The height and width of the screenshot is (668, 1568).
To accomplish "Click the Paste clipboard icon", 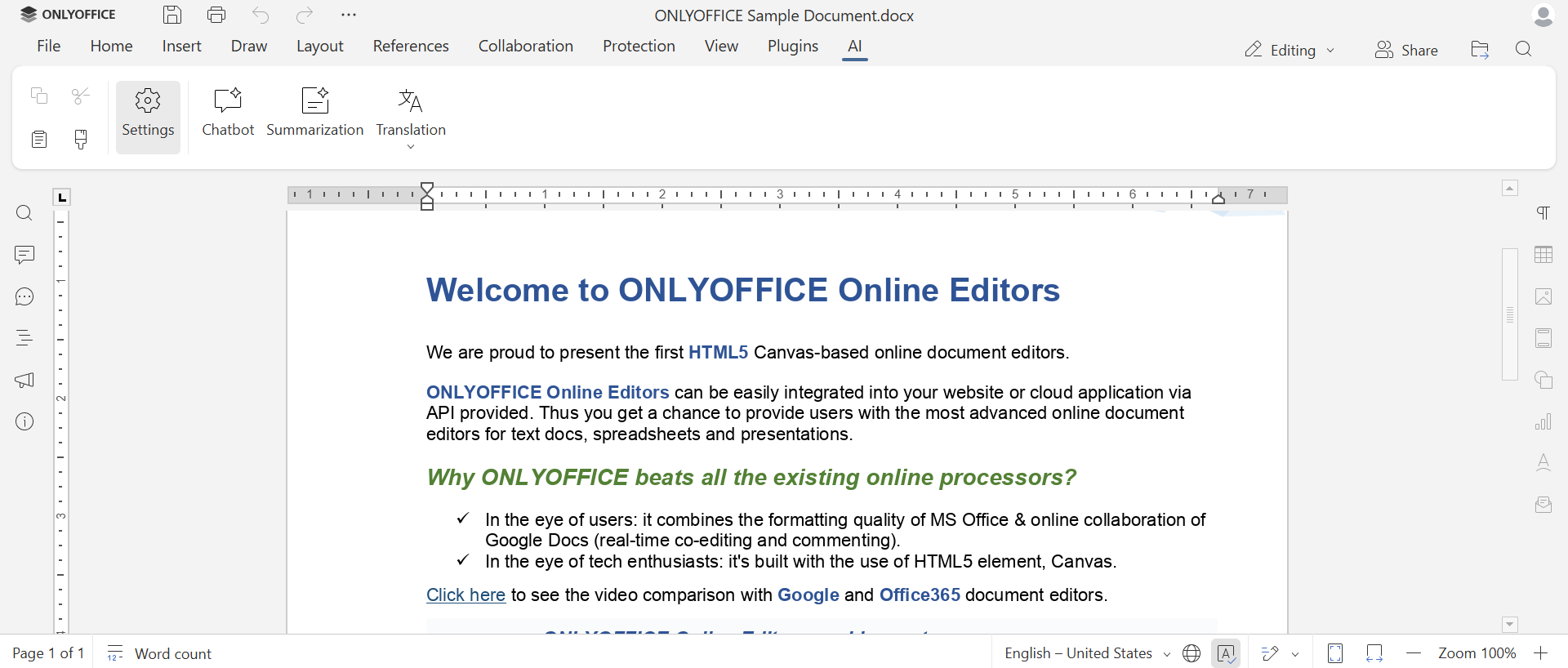I will pos(39,140).
